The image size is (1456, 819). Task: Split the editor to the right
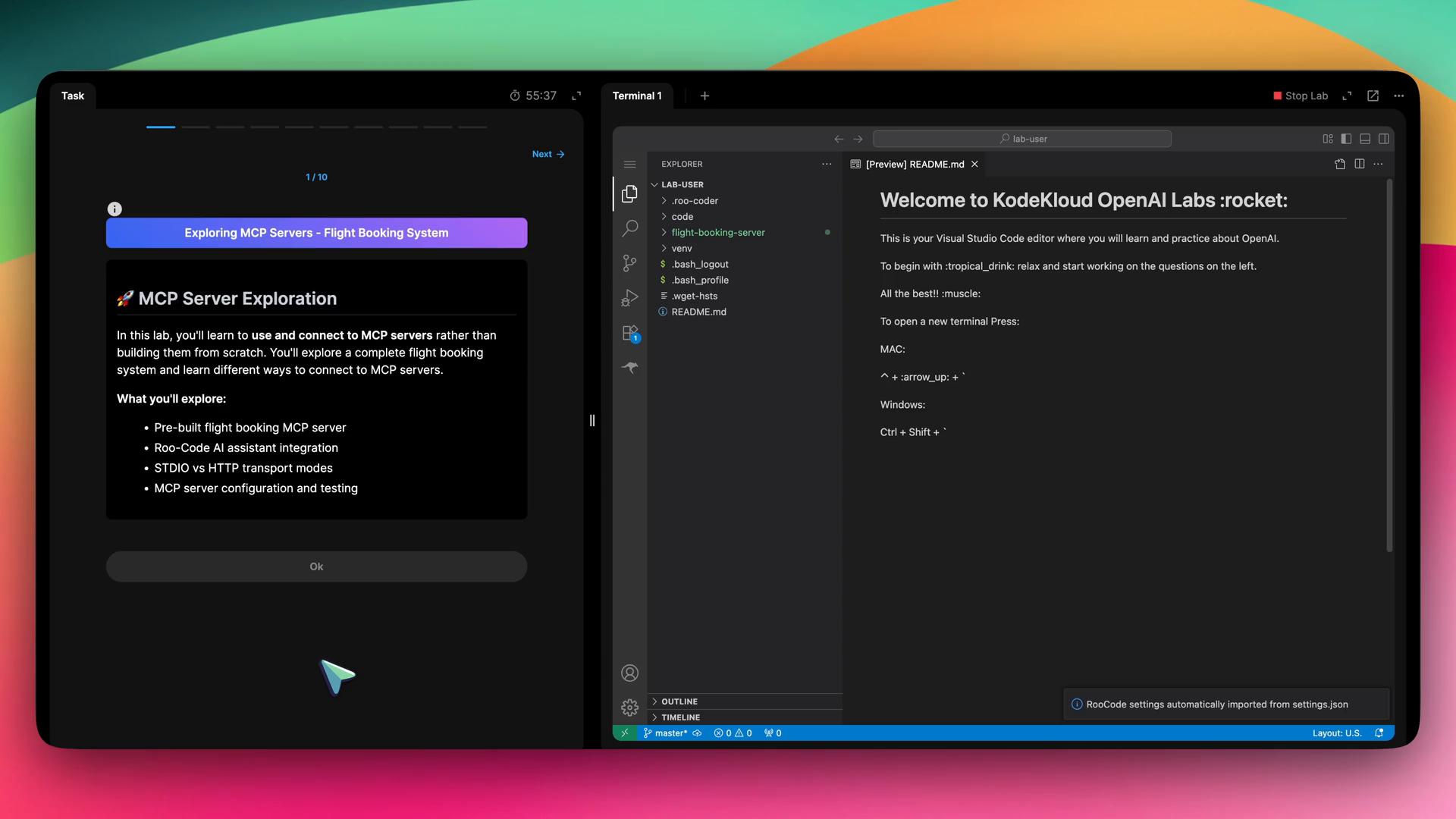click(1359, 164)
